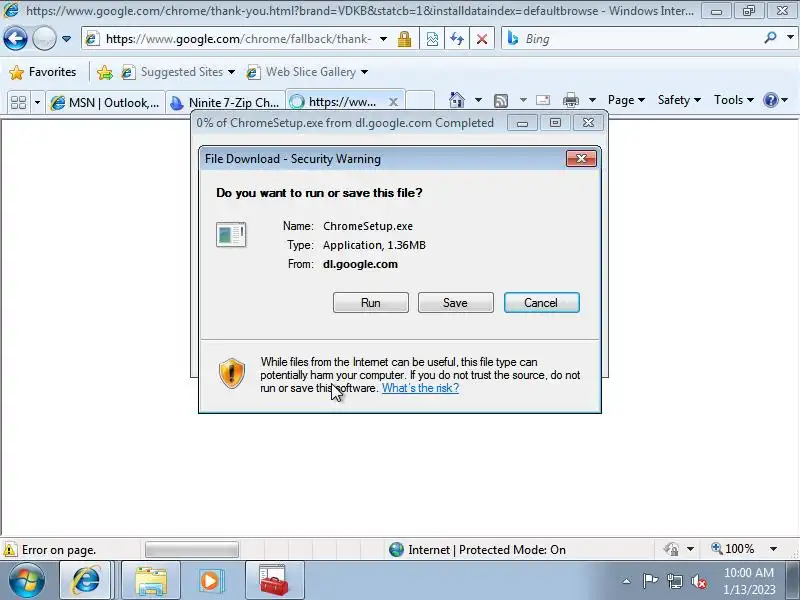Close the current https tab
800x600 pixels.
pos(393,102)
